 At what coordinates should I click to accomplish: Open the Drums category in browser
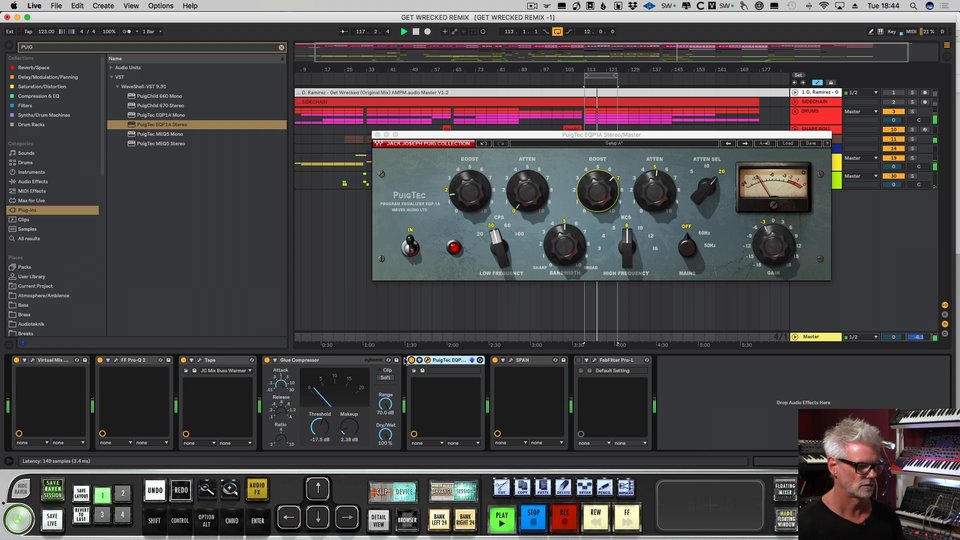click(x=25, y=162)
